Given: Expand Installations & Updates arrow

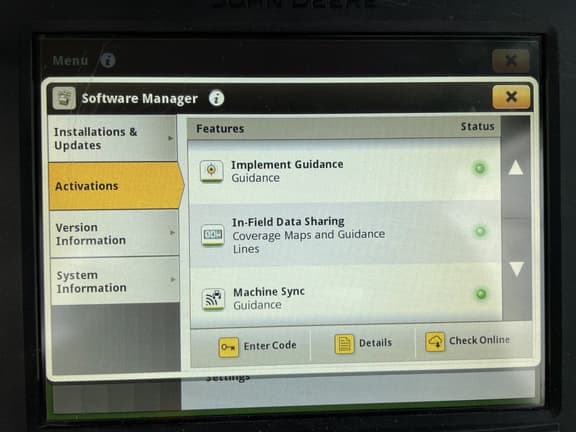Looking at the screenshot, I should 170,138.
